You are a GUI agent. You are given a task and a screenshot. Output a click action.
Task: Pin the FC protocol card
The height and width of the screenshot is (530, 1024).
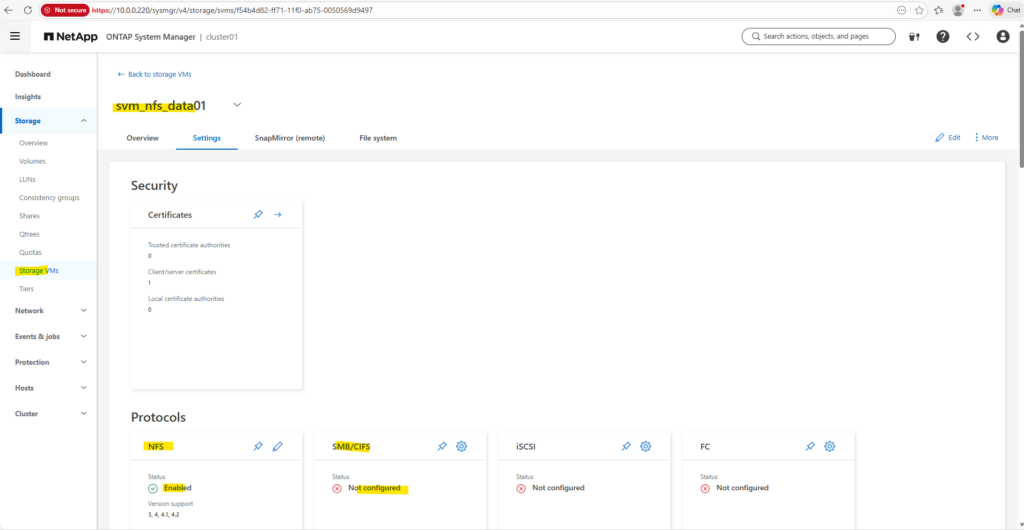(810, 446)
